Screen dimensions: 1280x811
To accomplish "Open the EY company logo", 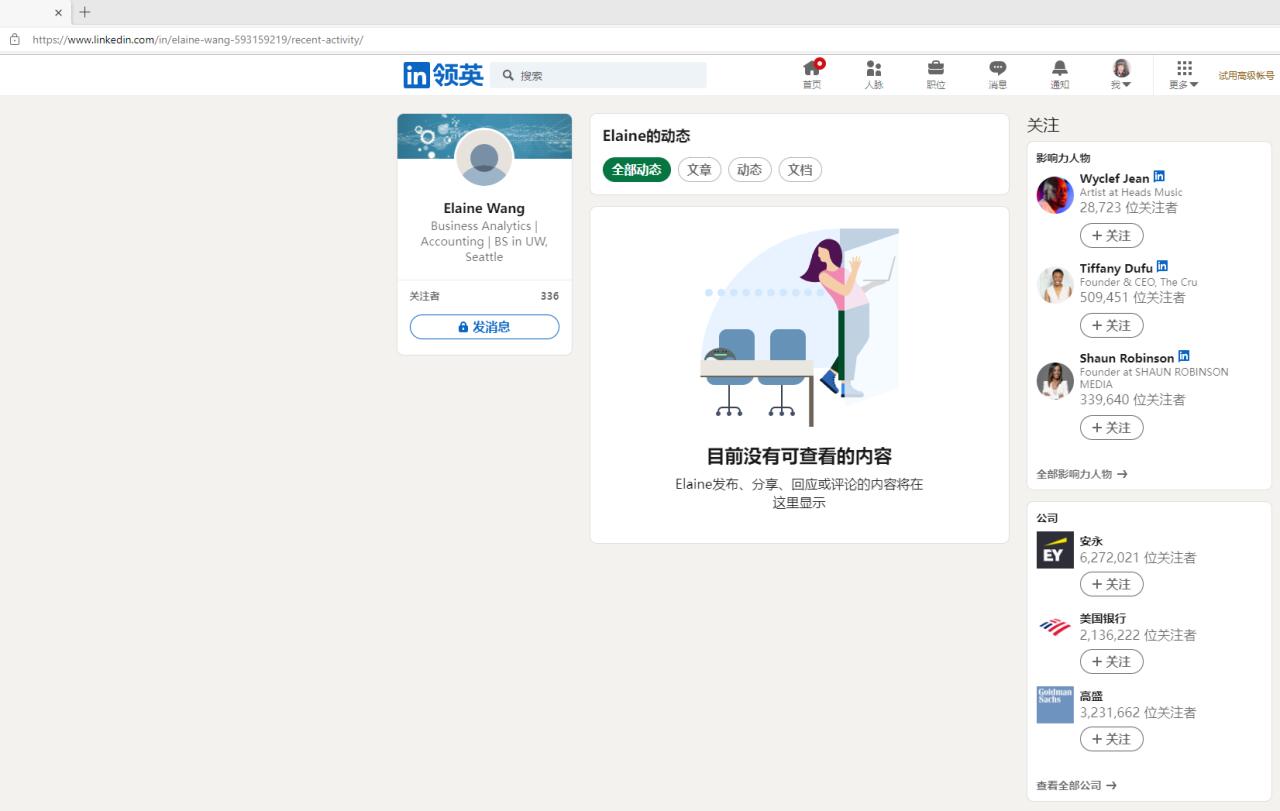I will (1055, 550).
